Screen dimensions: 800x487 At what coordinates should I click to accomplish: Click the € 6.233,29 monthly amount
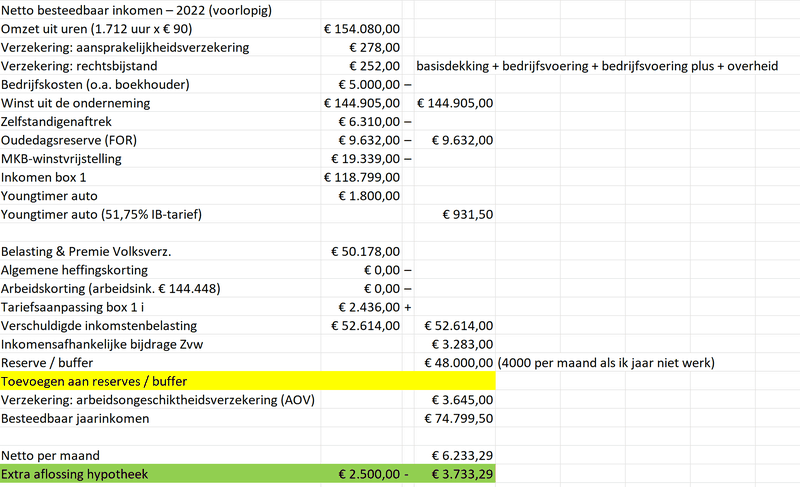(x=463, y=455)
